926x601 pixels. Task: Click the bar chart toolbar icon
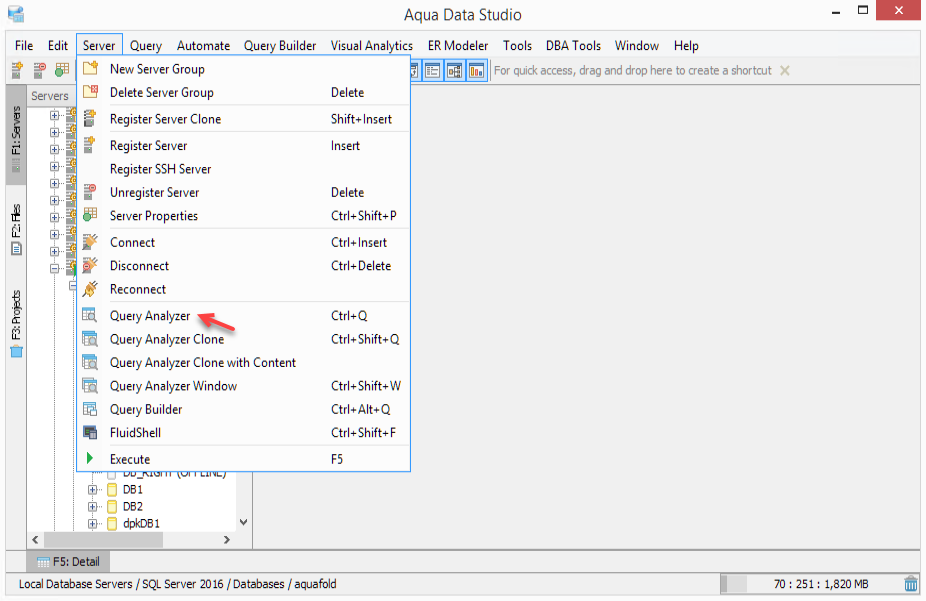tap(476, 71)
